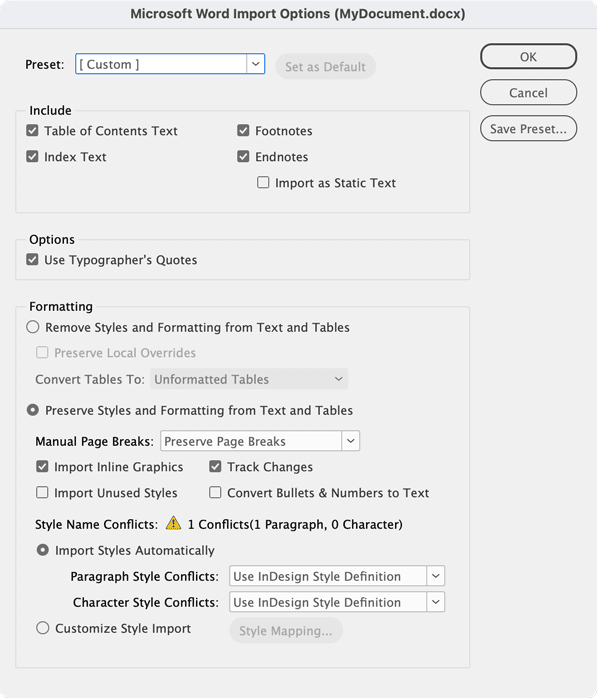Toggle the Footnotes checkbox
Image resolution: width=597 pixels, height=698 pixels.
(x=243, y=130)
